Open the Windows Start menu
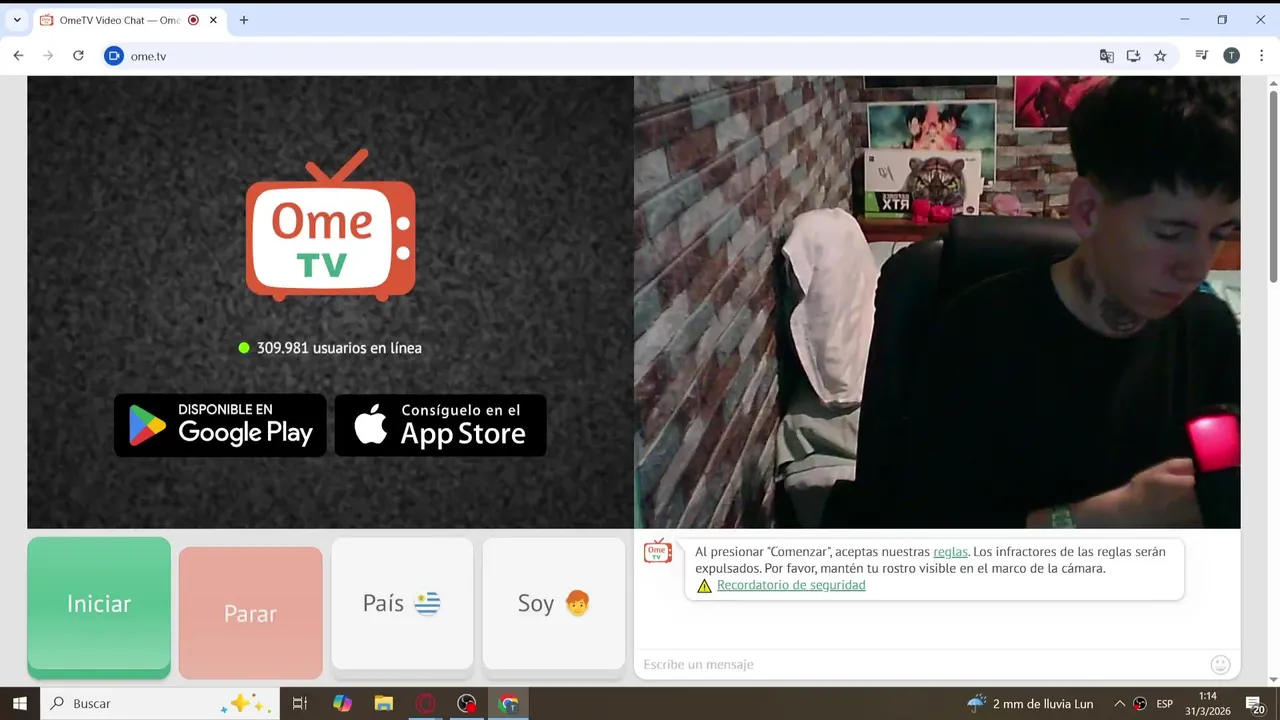The image size is (1280, 720). pos(19,704)
